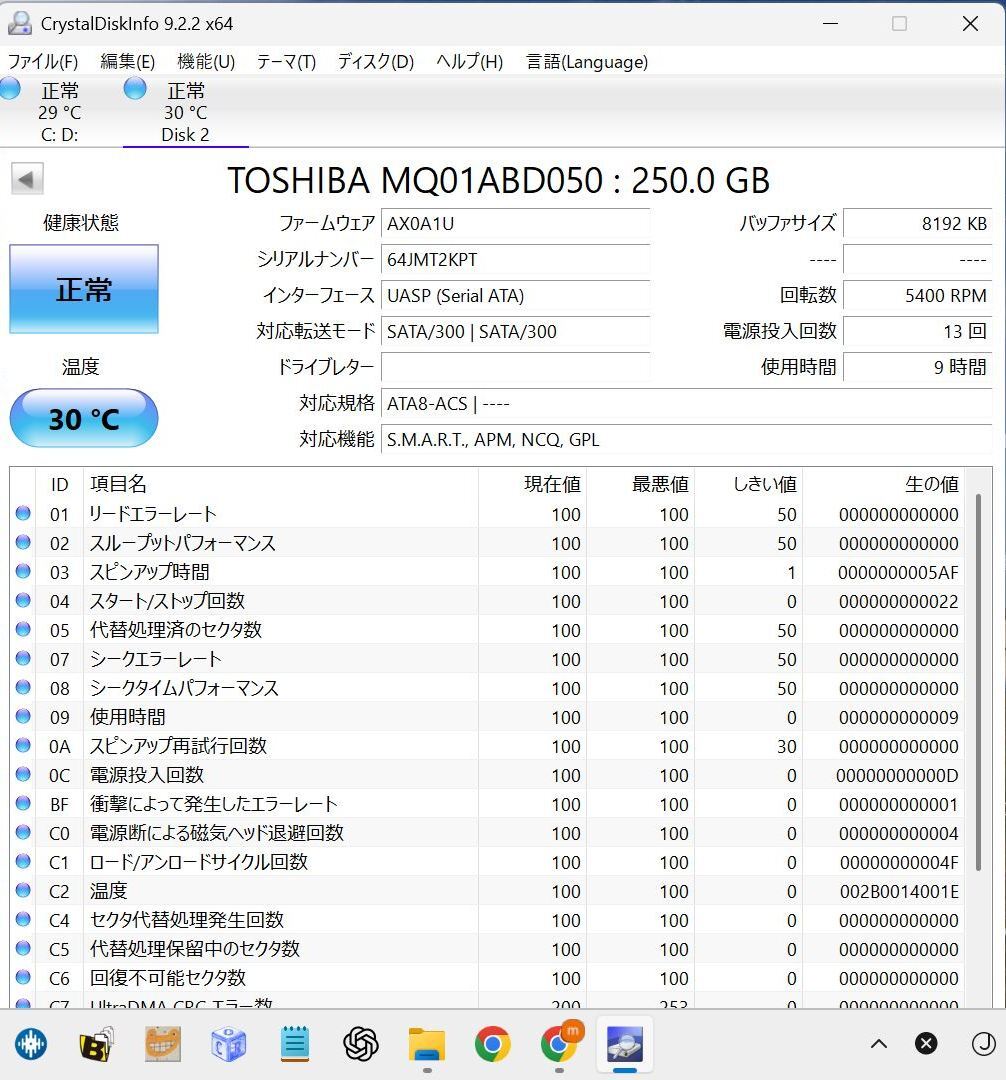Click raw value 002B0014001E

(899, 891)
